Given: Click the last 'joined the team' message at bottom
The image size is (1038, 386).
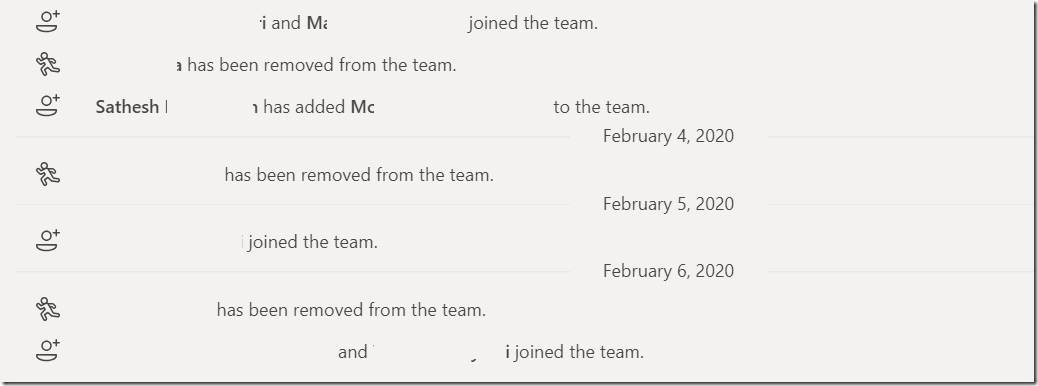Looking at the screenshot, I should coord(579,352).
